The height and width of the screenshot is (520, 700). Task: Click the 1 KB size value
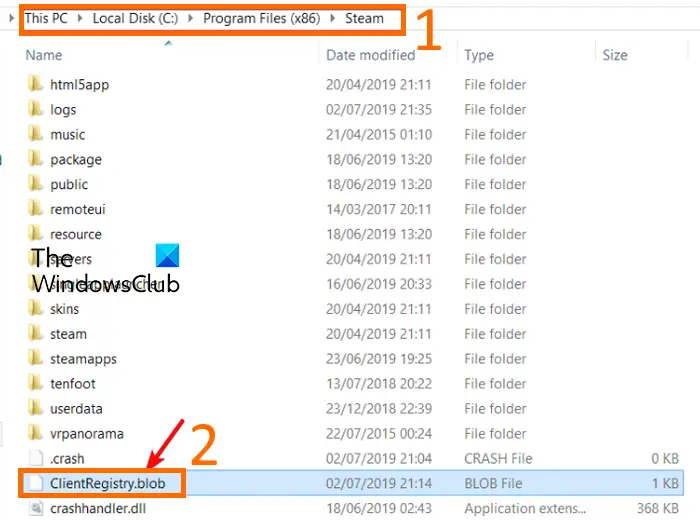click(x=666, y=483)
